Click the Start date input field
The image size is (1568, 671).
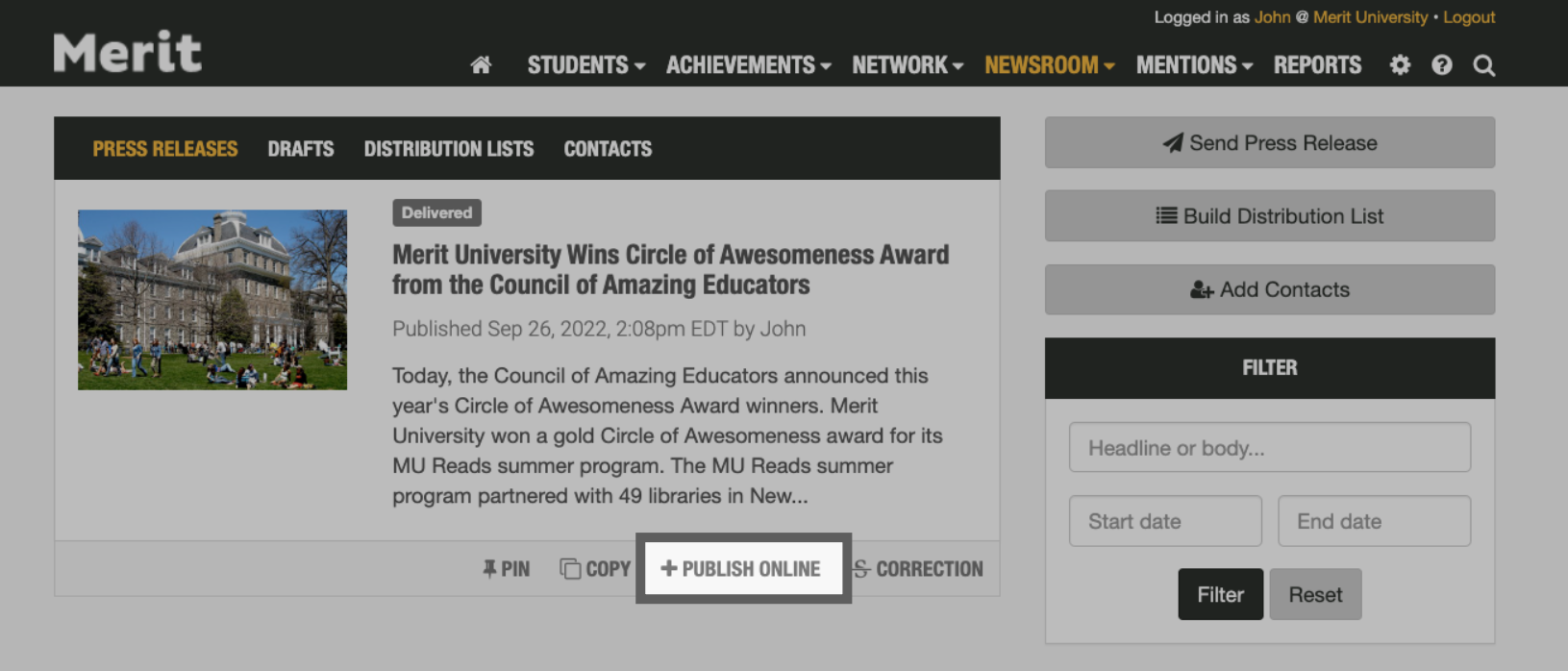tap(1164, 520)
